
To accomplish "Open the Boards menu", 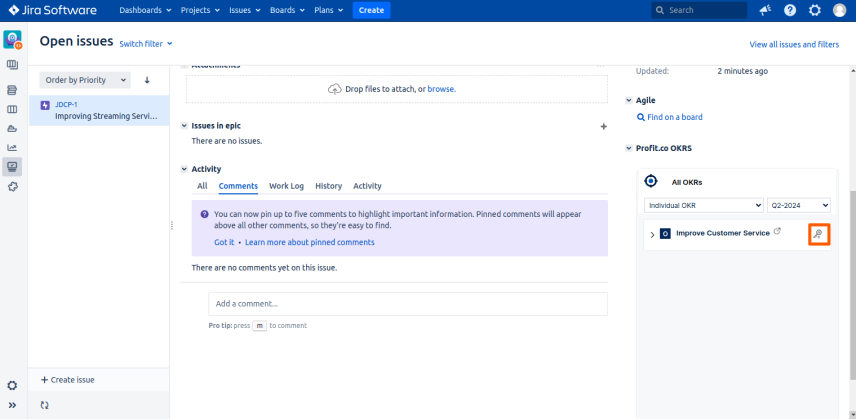I will point(286,10).
